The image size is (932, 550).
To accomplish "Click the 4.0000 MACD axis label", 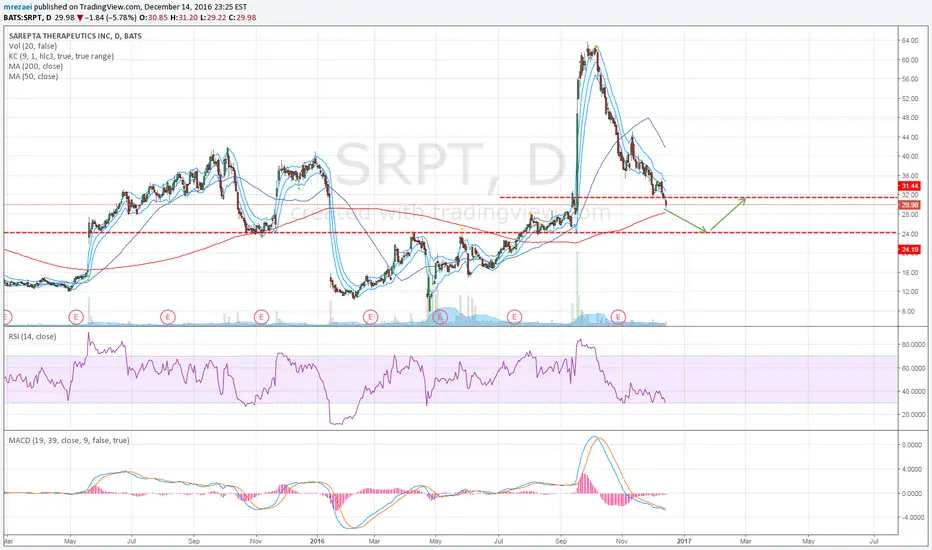I will [912, 469].
